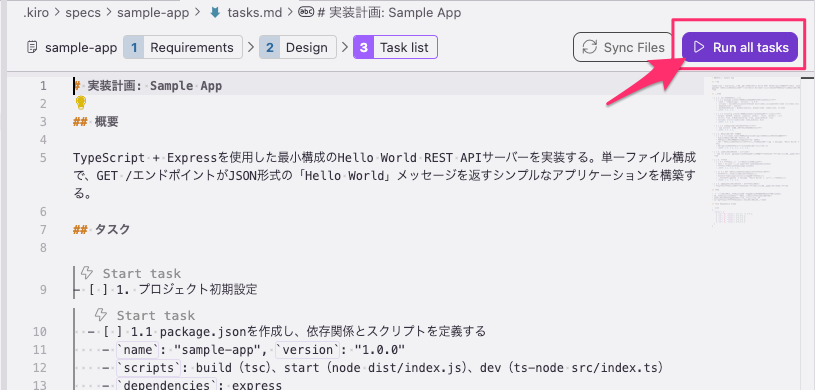
Task: Click the heading symbol icon in breadcrumb
Action: tap(305, 12)
